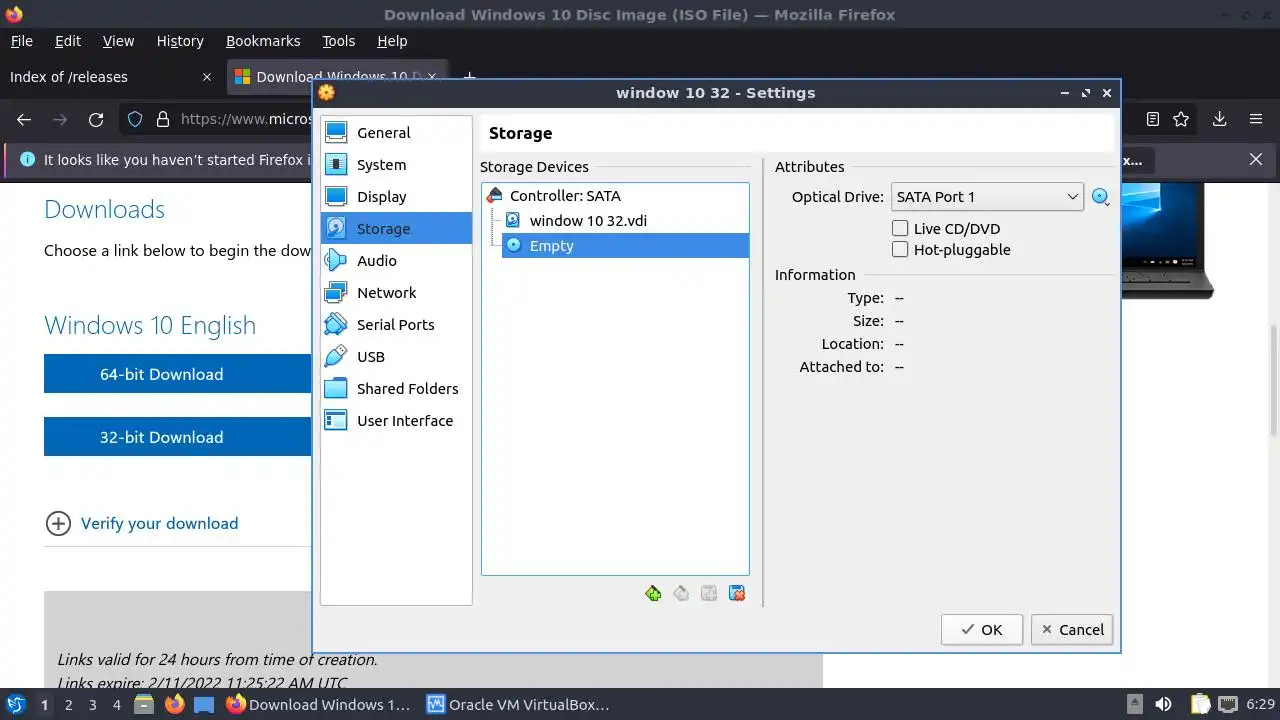The width and height of the screenshot is (1280, 720).
Task: Switch to the Download Windows taskbar entry
Action: [318, 704]
